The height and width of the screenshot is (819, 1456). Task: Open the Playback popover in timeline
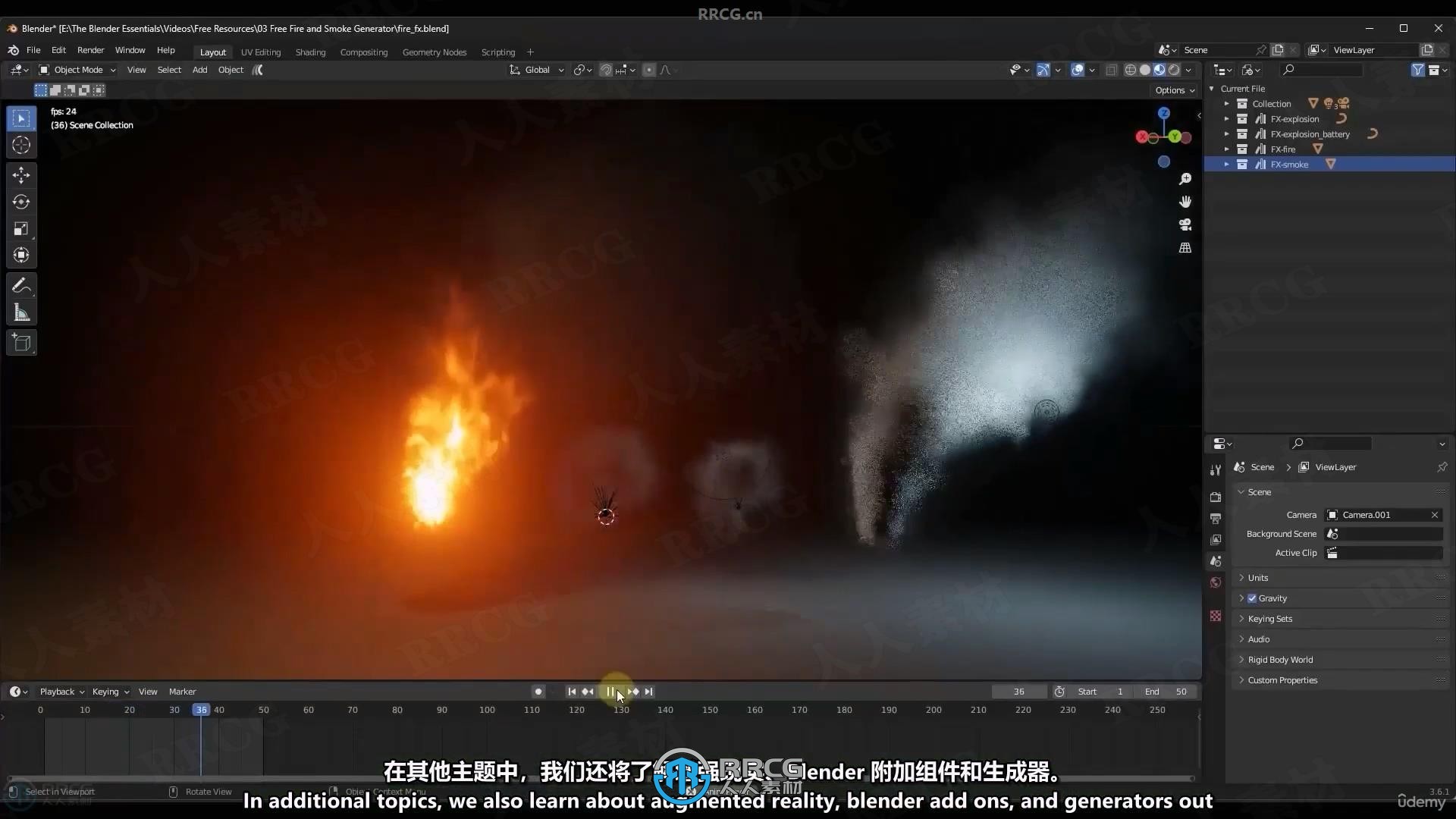pos(61,692)
